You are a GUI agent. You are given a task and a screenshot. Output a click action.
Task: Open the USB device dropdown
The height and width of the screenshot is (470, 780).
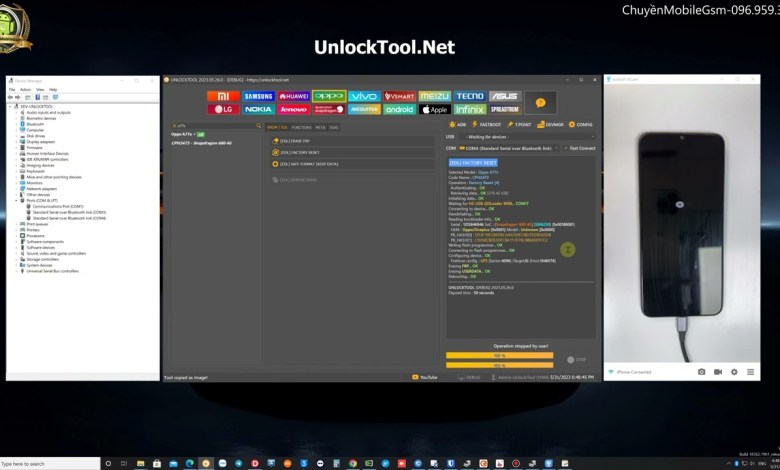[529, 137]
